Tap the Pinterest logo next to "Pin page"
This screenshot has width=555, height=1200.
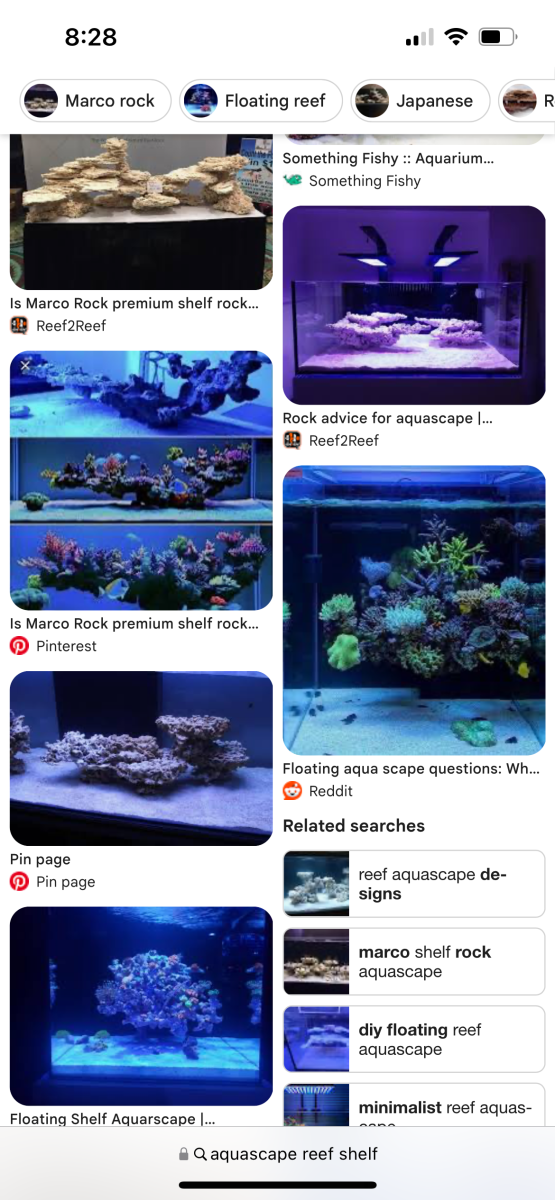(19, 881)
